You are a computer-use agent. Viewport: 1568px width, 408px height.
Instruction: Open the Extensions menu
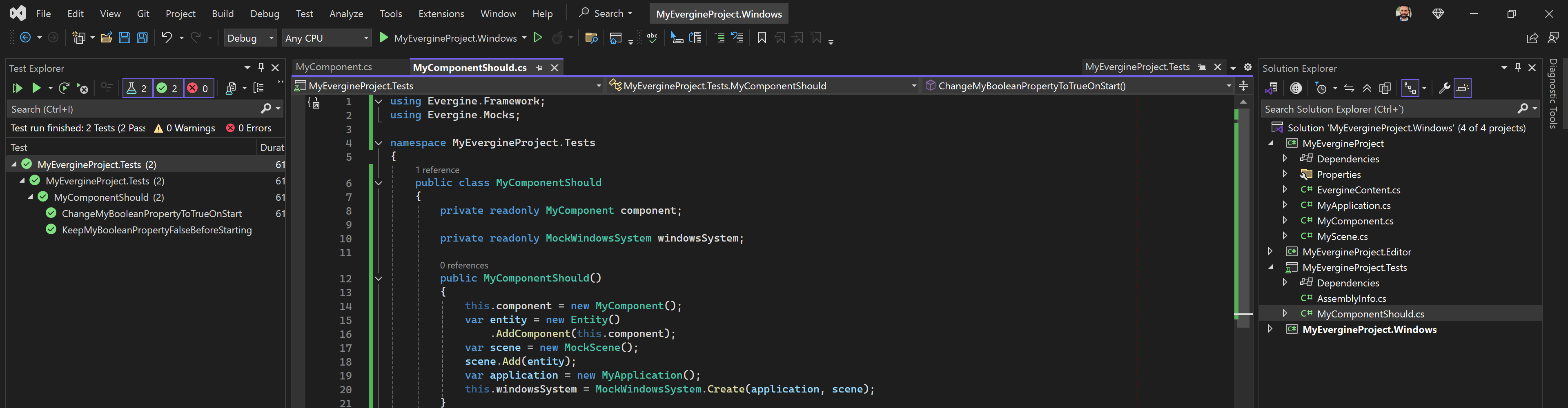(x=441, y=13)
